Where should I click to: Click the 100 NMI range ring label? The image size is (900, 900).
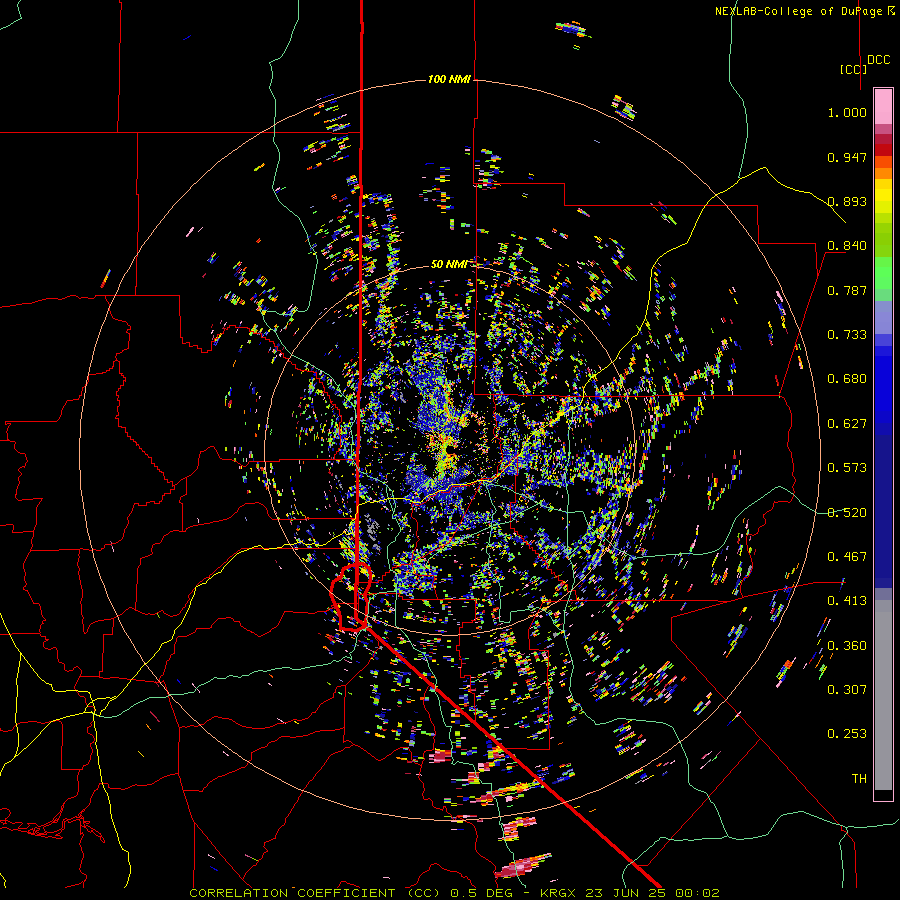point(449,79)
